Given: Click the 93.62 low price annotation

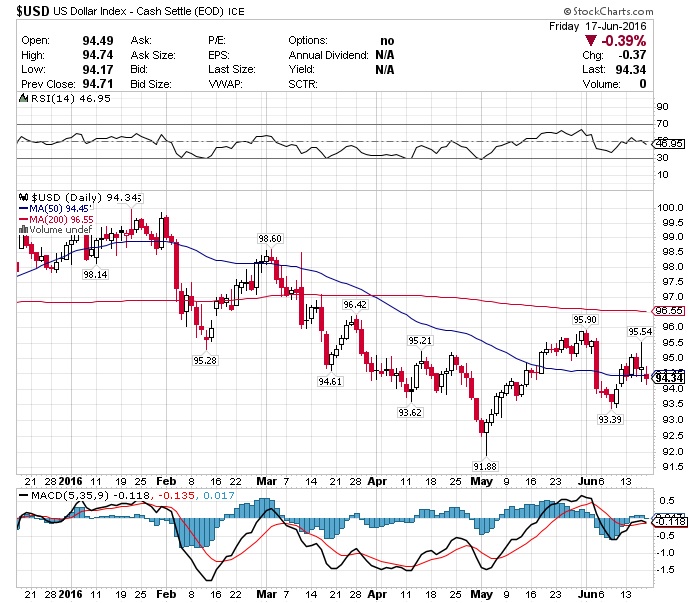Looking at the screenshot, I should tap(410, 412).
